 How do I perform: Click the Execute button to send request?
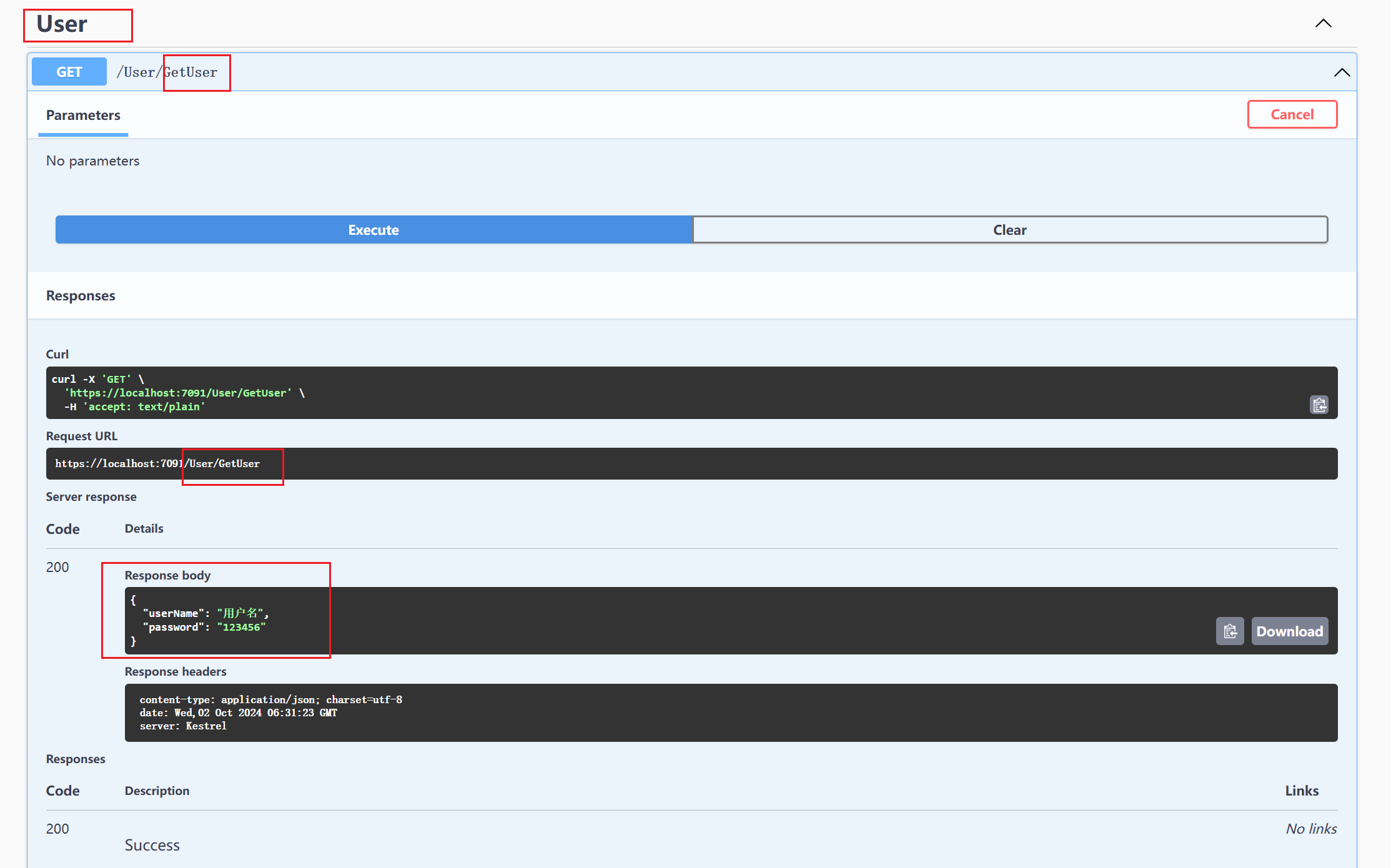click(x=374, y=230)
